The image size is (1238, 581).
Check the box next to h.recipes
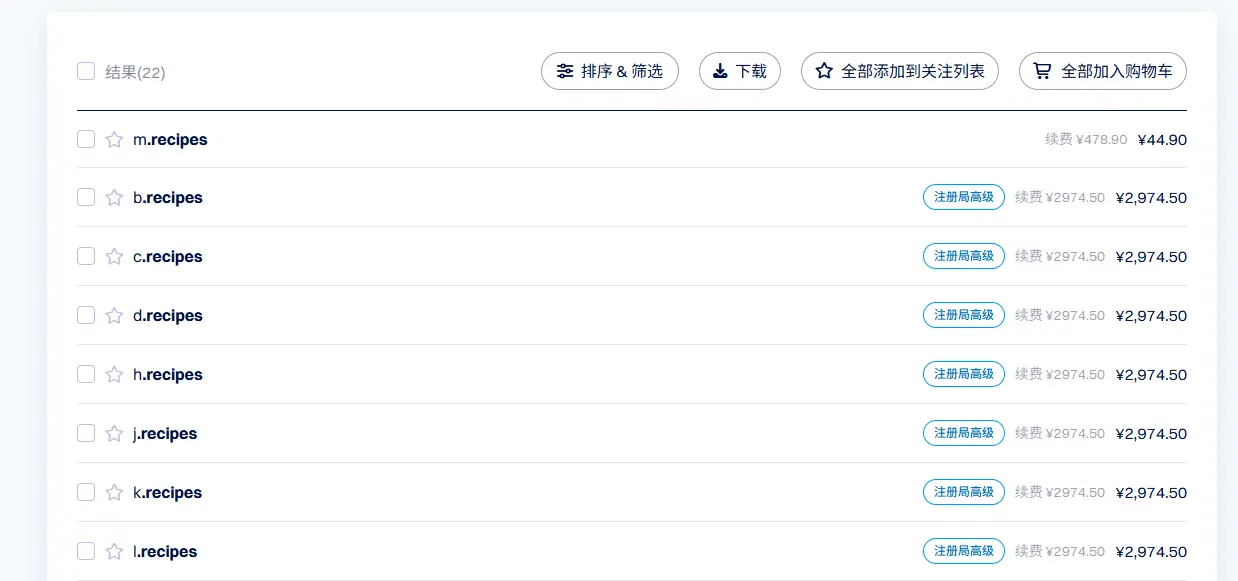coord(86,374)
